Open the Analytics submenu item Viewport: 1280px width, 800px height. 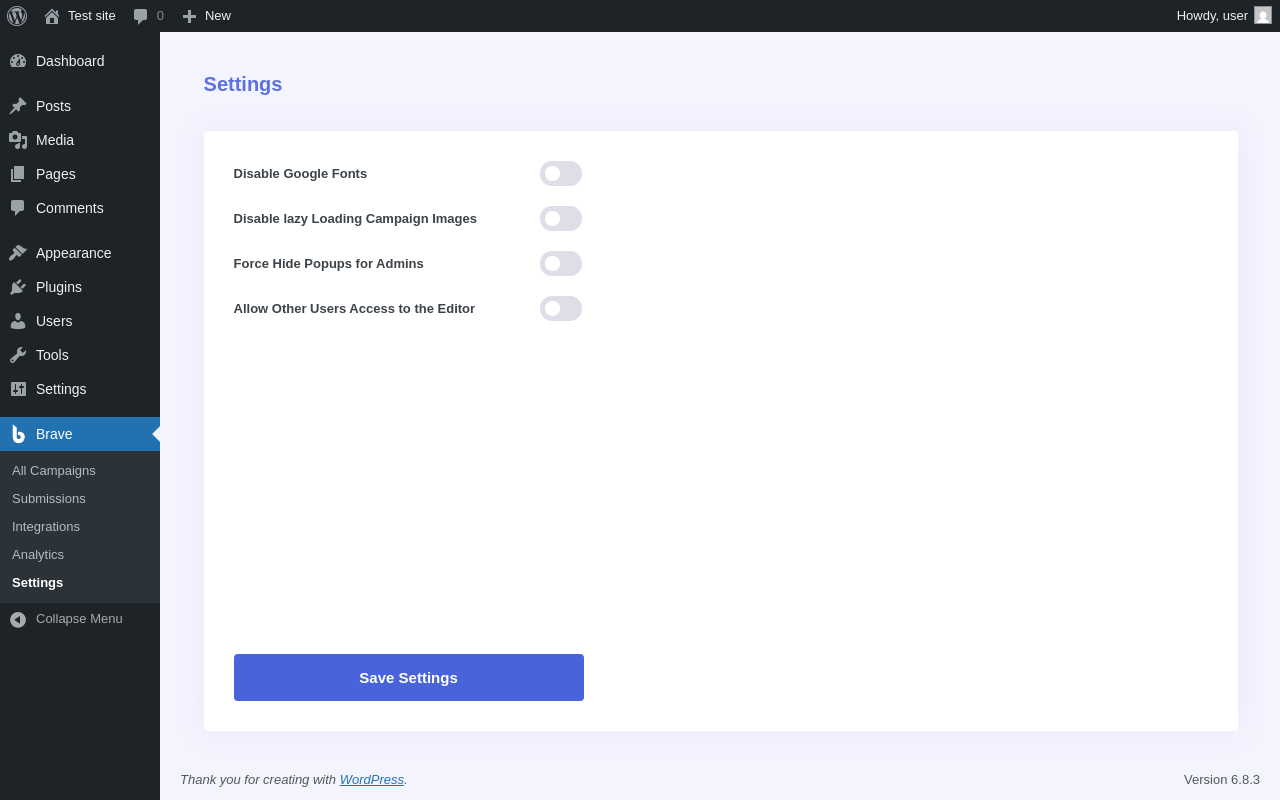38,555
